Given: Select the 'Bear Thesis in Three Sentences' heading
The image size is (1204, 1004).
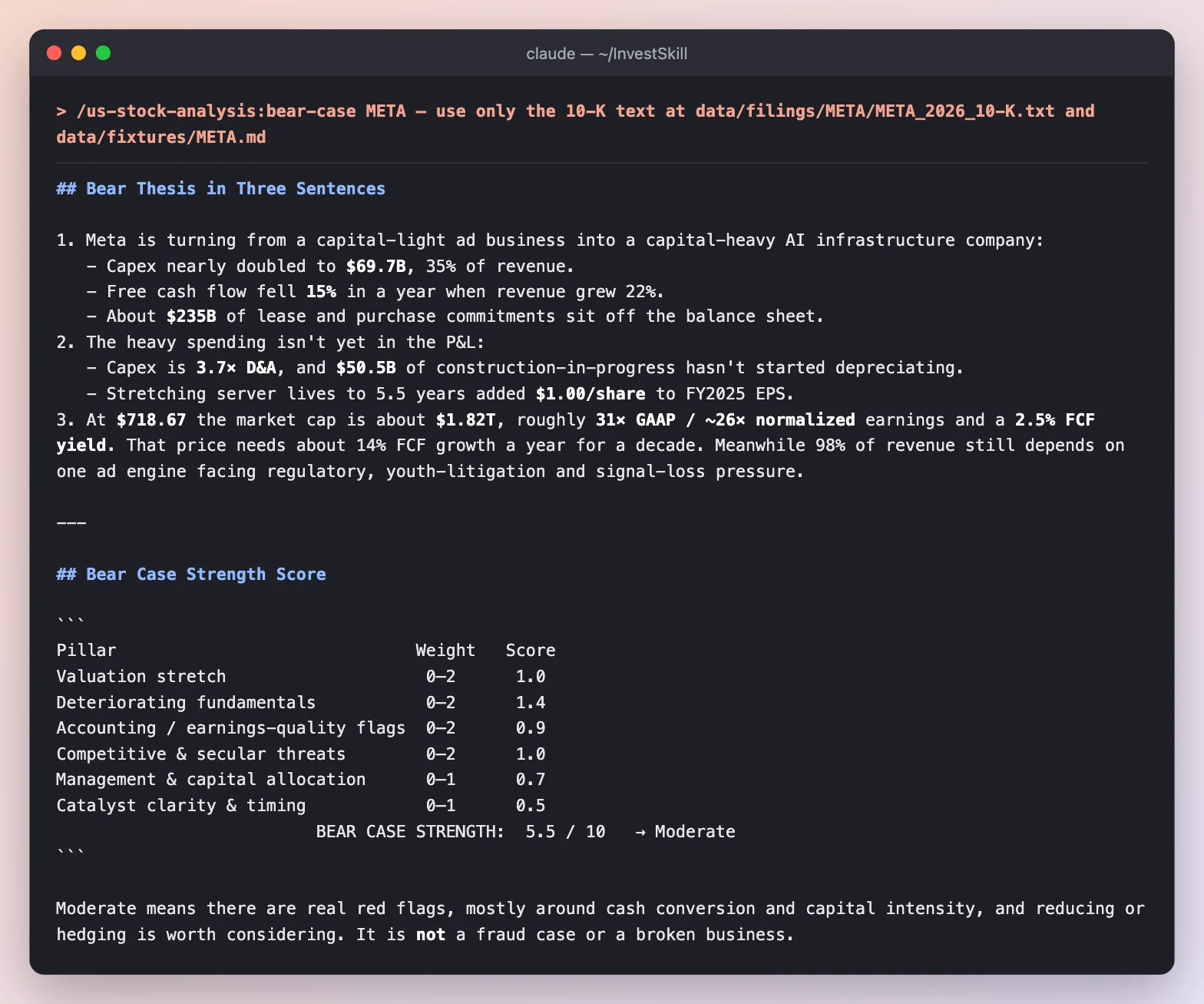Looking at the screenshot, I should 221,189.
